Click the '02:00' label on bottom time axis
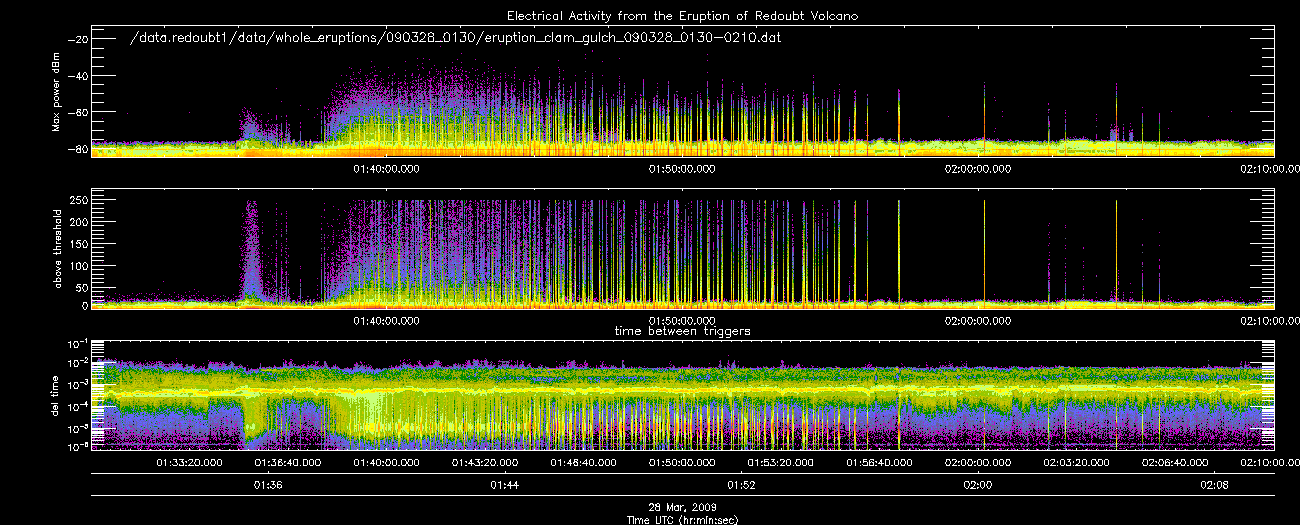The image size is (1300, 525). coord(978,485)
